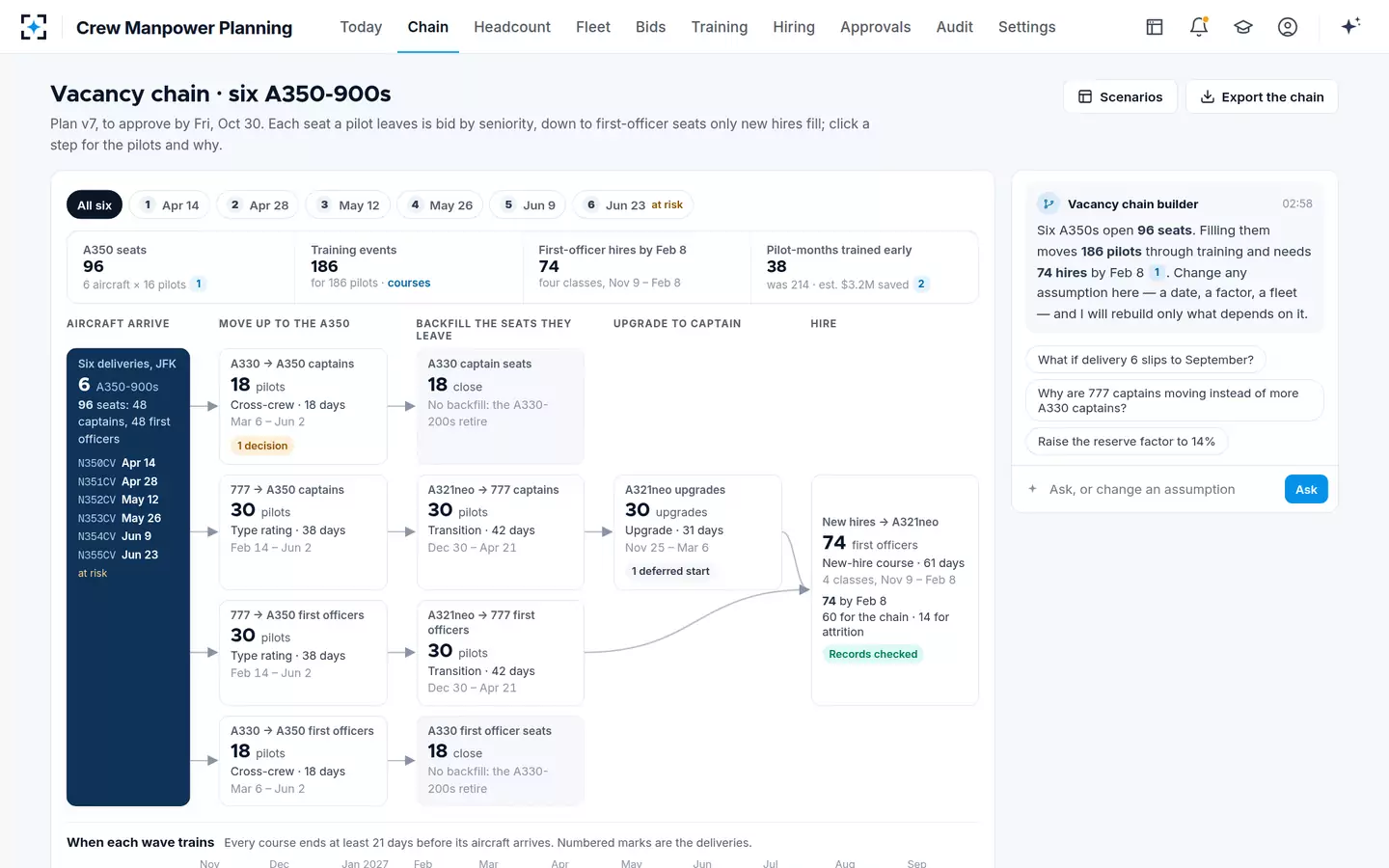Open the Scenarios button

pyautogui.click(x=1120, y=96)
